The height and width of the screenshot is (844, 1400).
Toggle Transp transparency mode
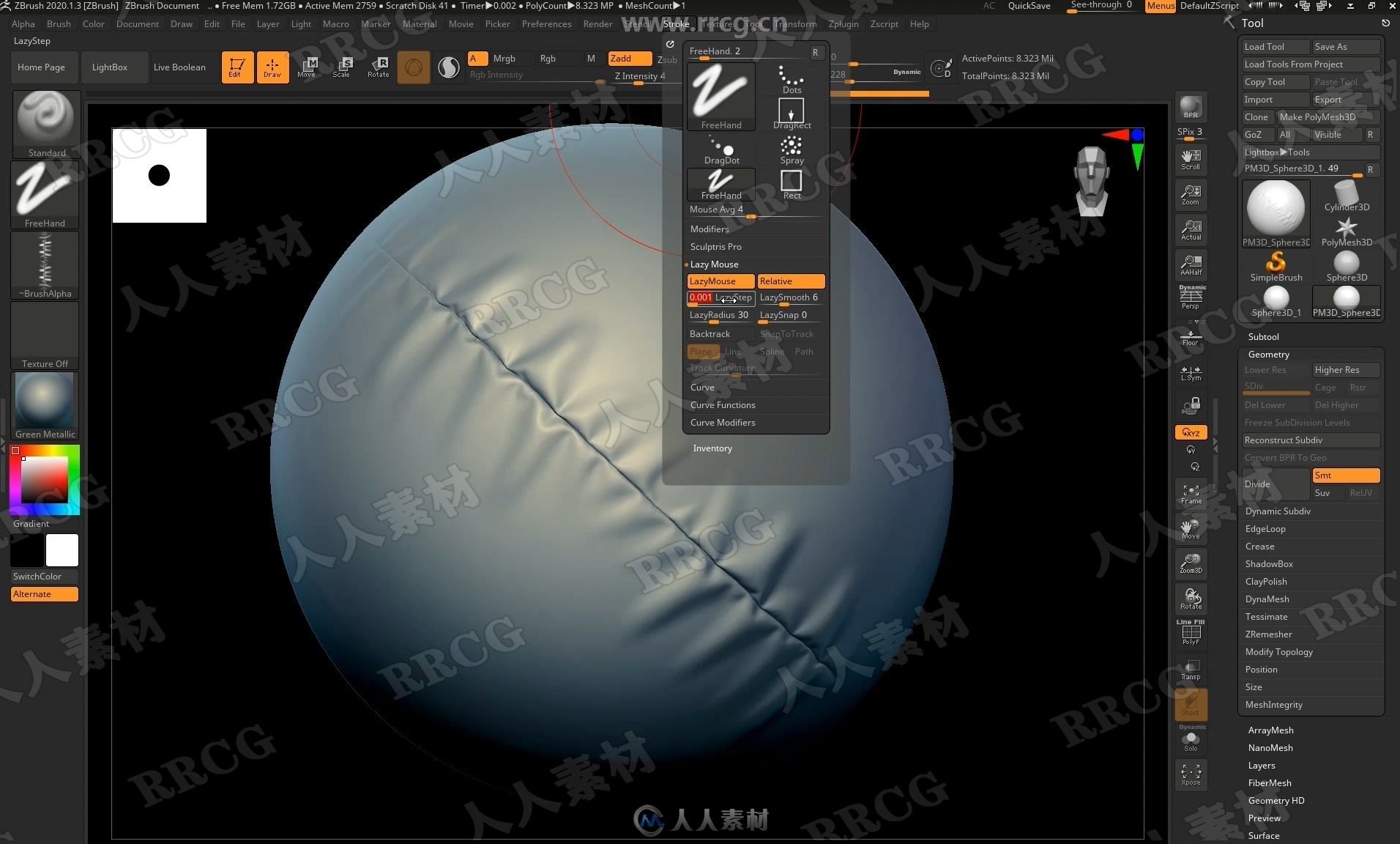coord(1191,669)
